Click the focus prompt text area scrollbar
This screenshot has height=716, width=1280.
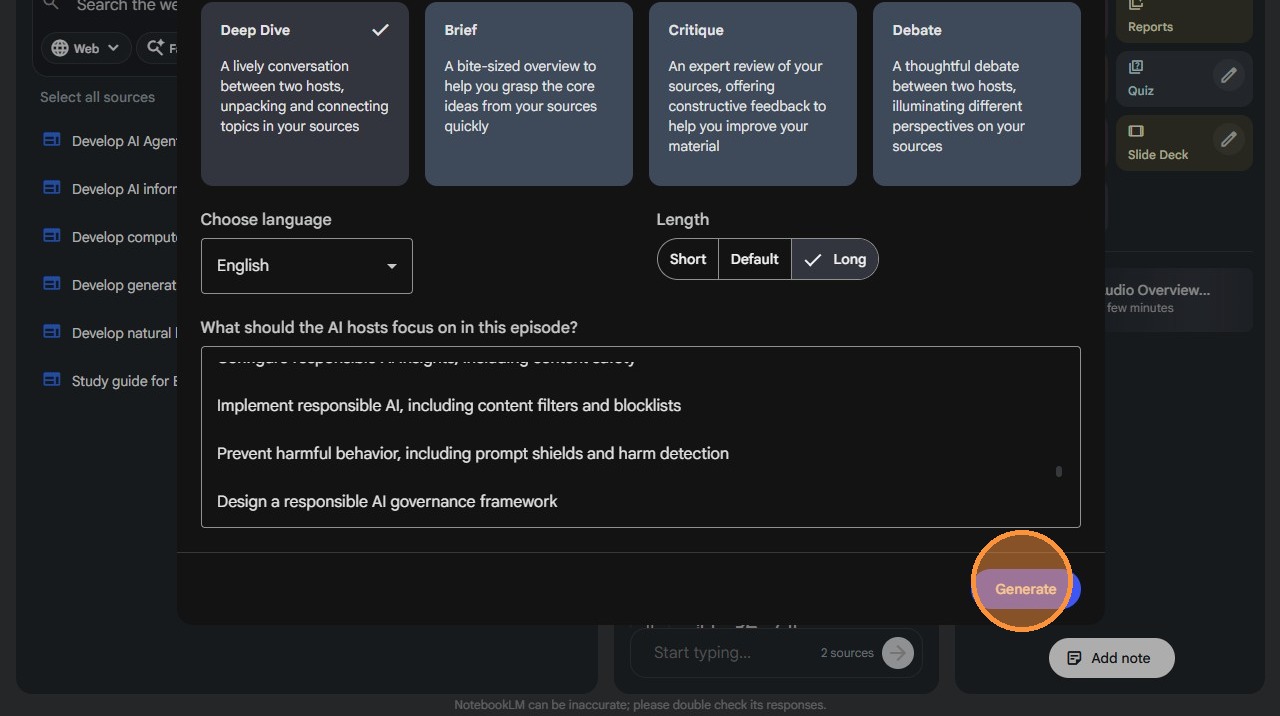click(1058, 471)
